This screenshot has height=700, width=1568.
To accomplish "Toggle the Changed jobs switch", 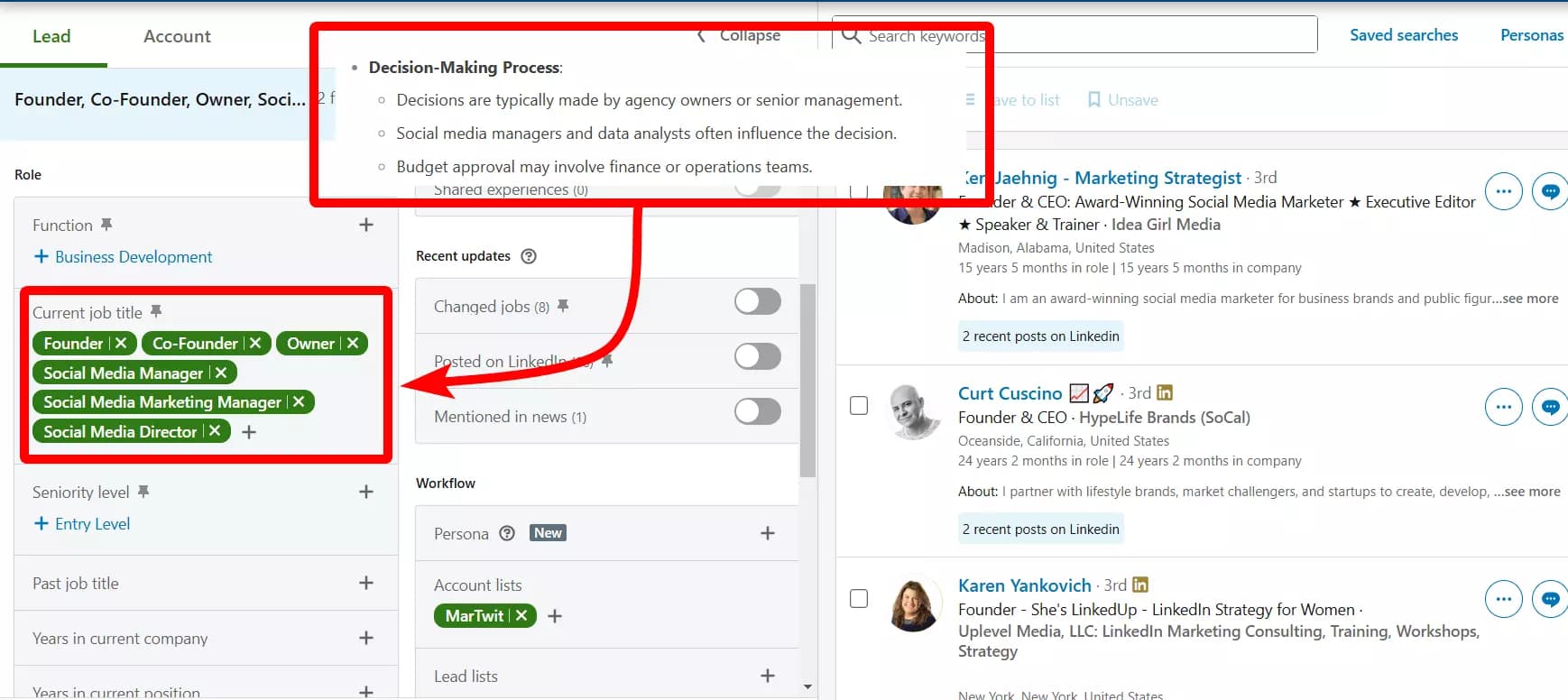I will [758, 301].
